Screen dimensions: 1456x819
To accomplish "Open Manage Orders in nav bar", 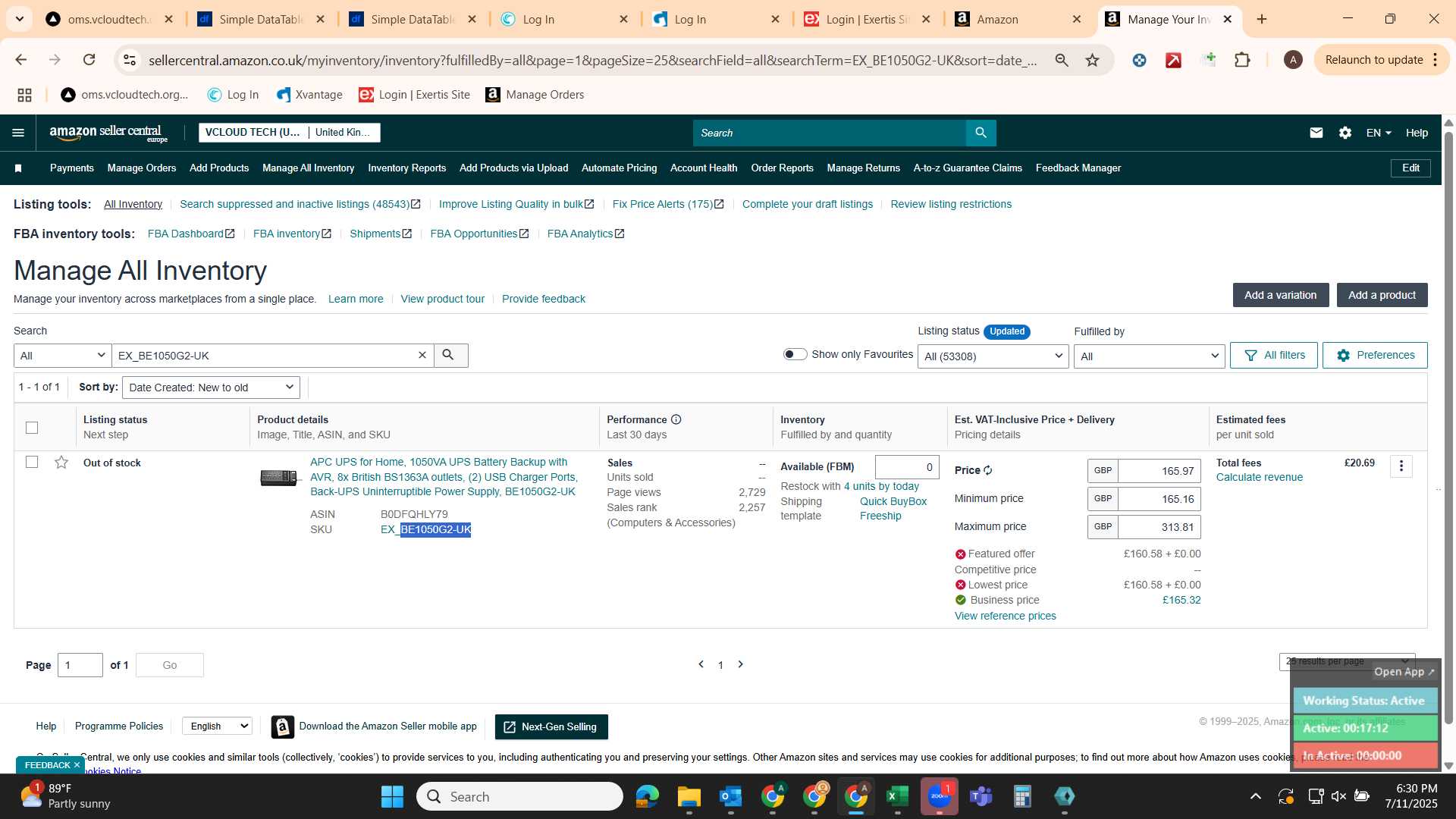I will pos(142,168).
